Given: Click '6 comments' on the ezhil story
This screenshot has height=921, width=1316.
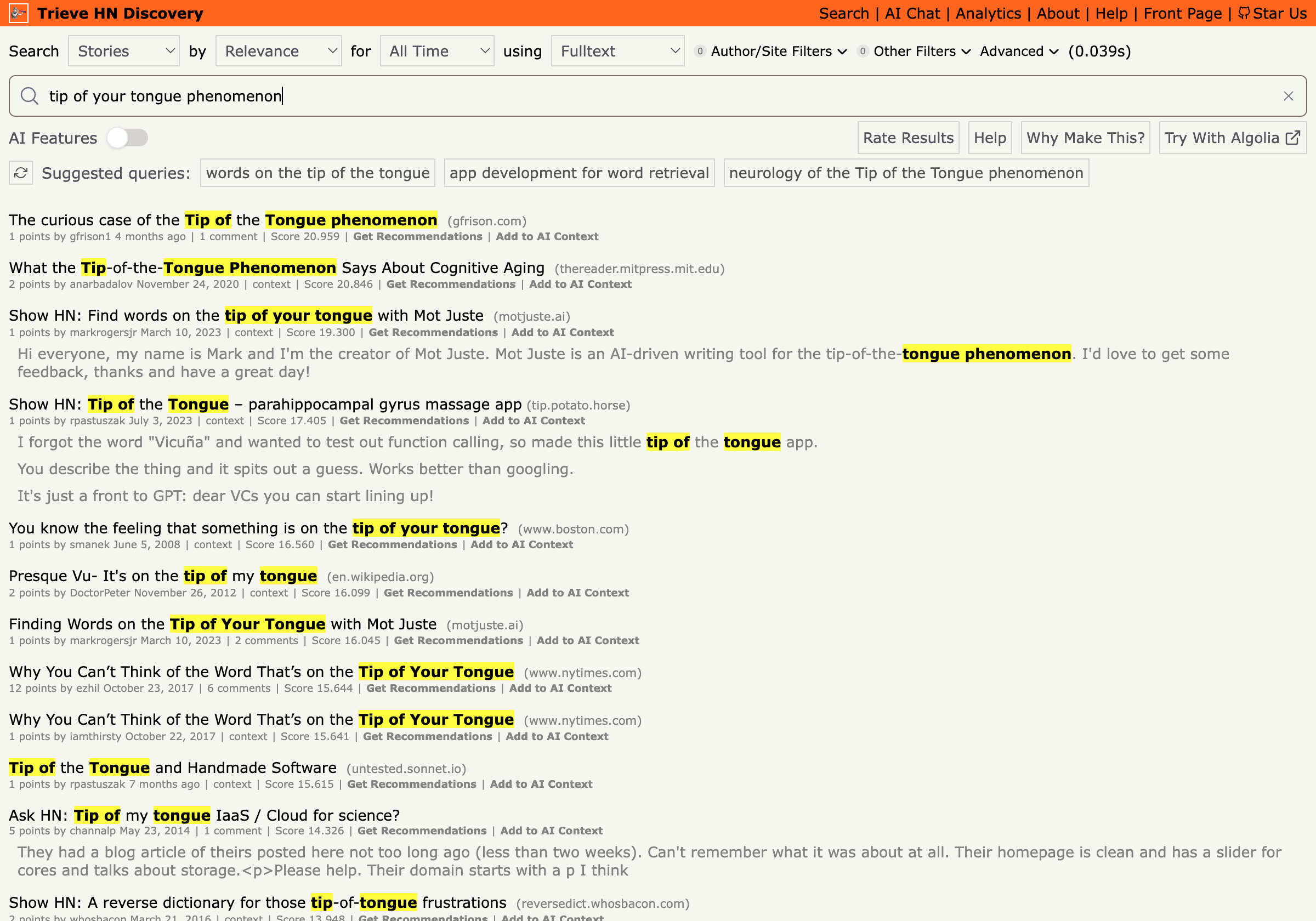Looking at the screenshot, I should 239,688.
